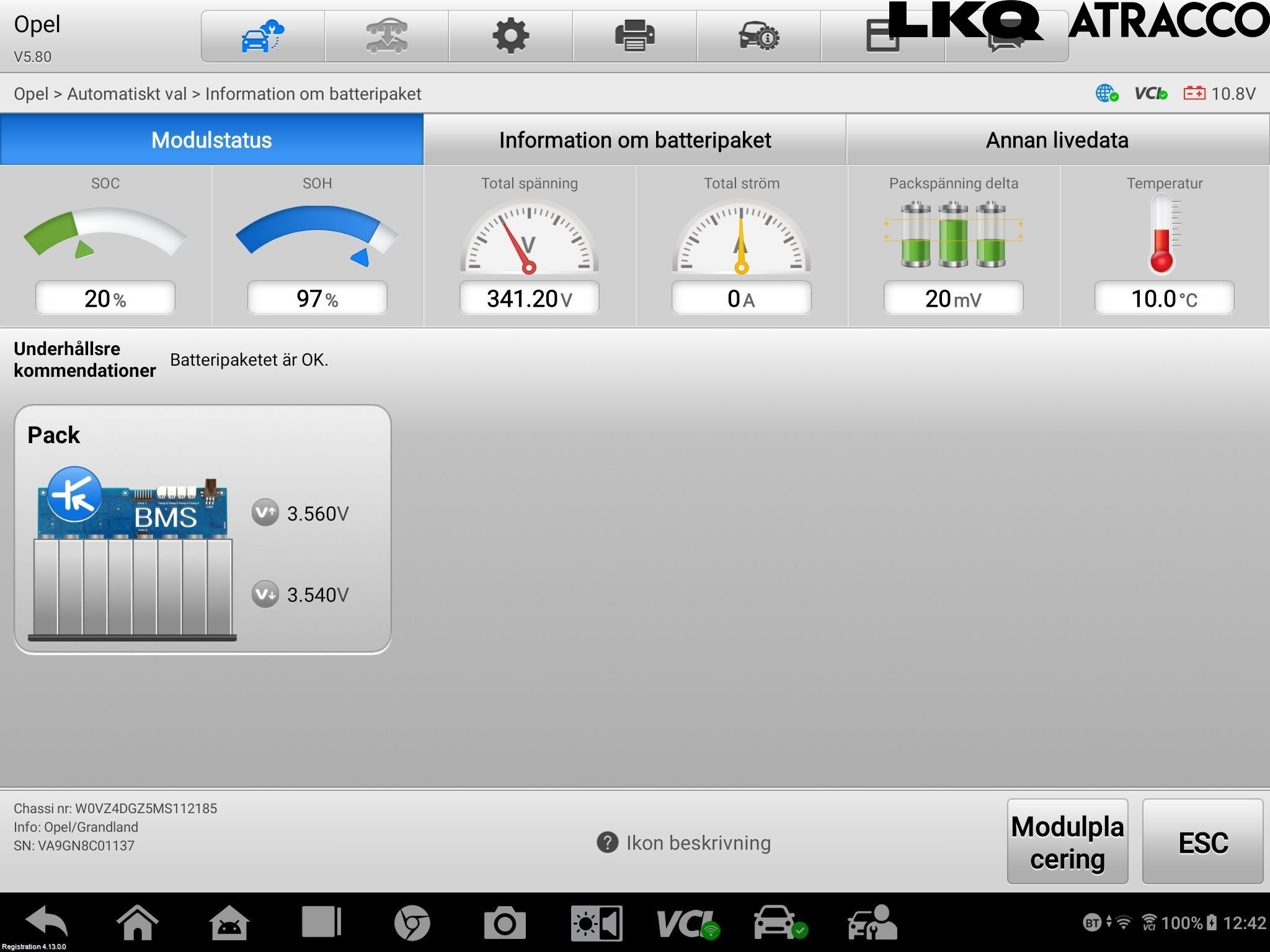Select the Modulstatus tab

point(211,139)
